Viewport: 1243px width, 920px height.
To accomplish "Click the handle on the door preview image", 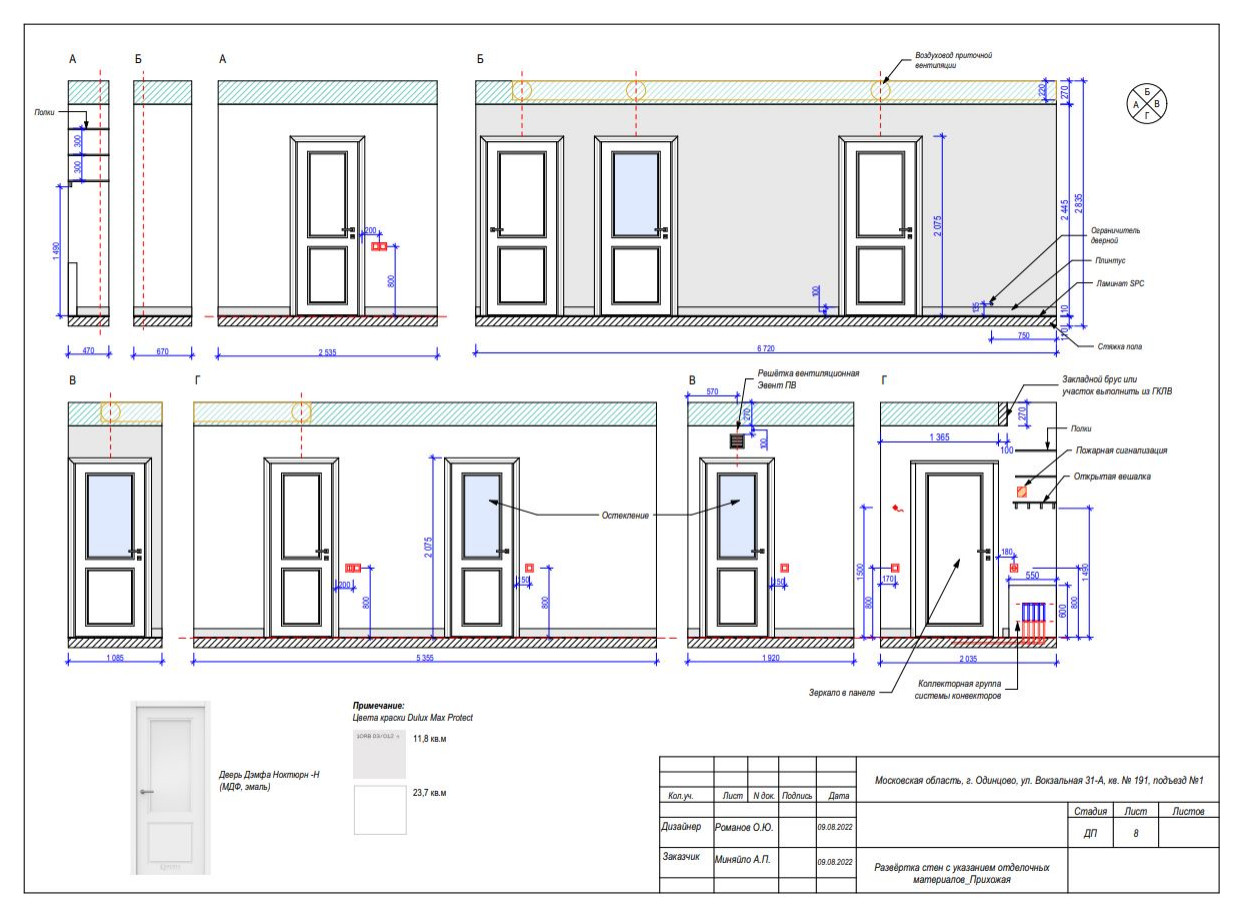I will click(147, 791).
